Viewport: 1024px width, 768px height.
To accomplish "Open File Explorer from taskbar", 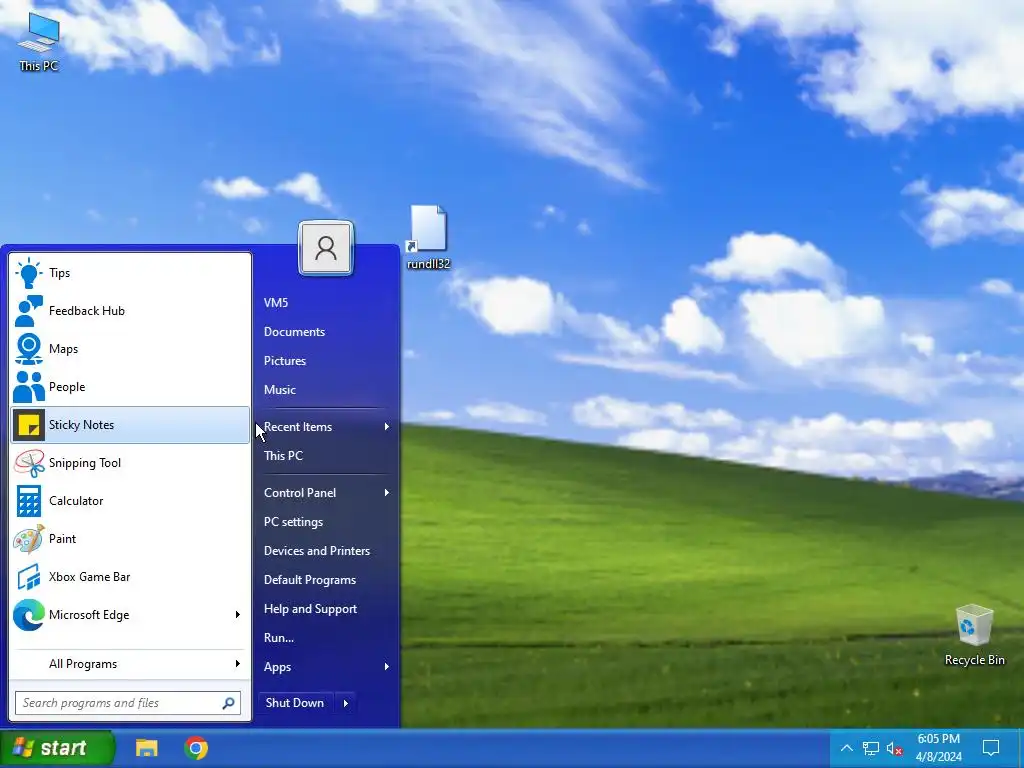I will [x=146, y=748].
